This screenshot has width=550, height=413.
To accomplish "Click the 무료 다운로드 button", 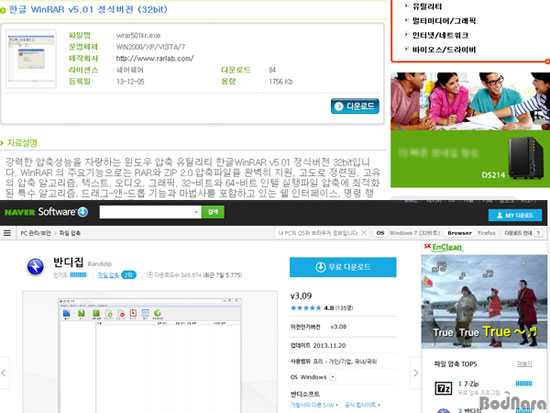I will pos(343,267).
